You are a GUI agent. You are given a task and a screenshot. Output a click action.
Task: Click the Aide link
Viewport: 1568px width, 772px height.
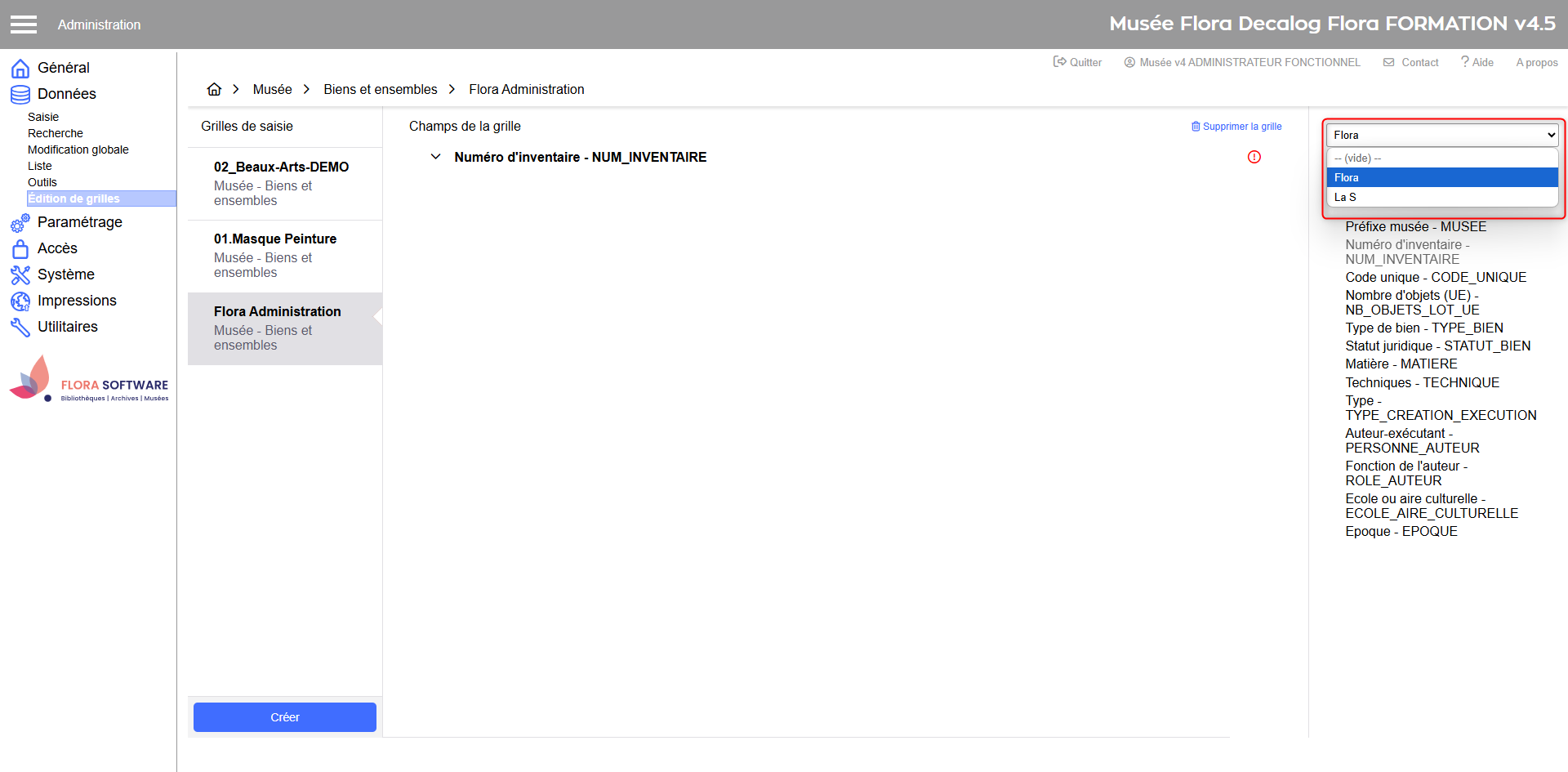pos(1483,62)
